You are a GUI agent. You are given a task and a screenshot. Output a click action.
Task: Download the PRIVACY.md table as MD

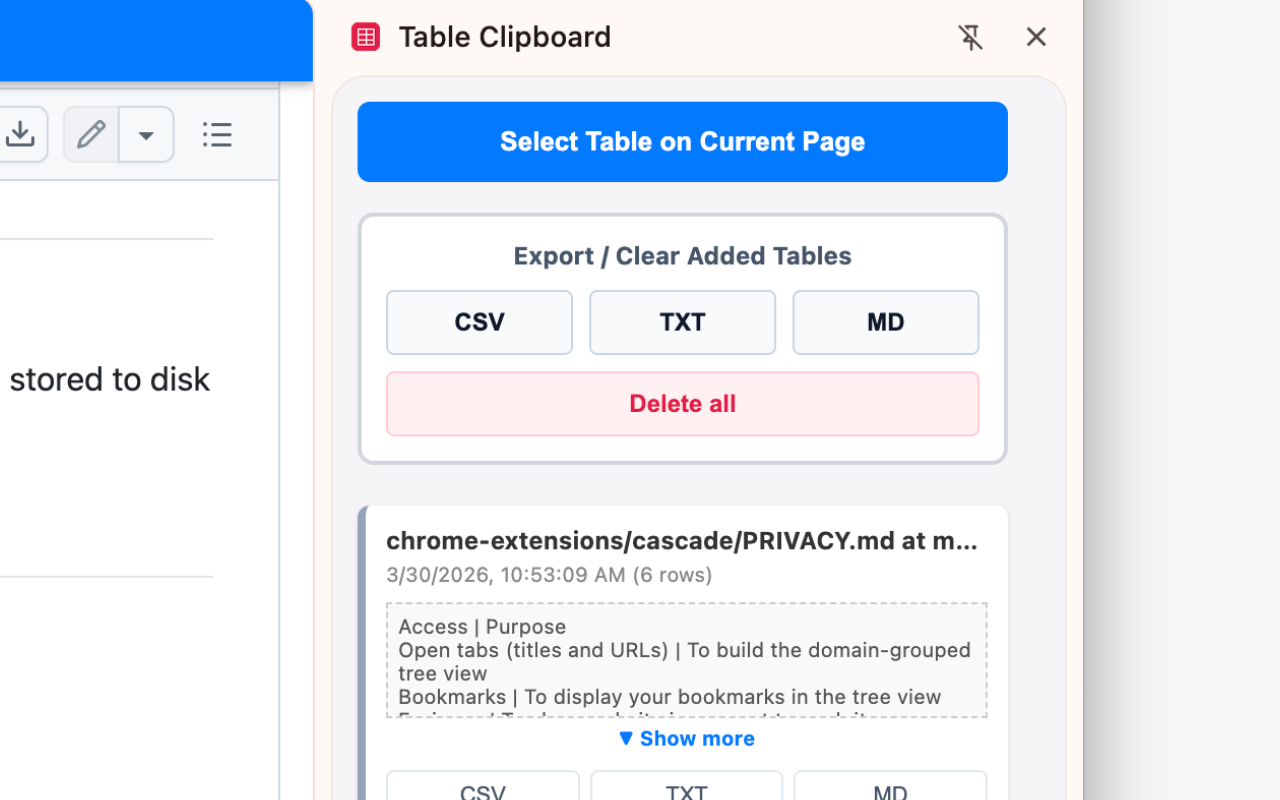[890, 788]
